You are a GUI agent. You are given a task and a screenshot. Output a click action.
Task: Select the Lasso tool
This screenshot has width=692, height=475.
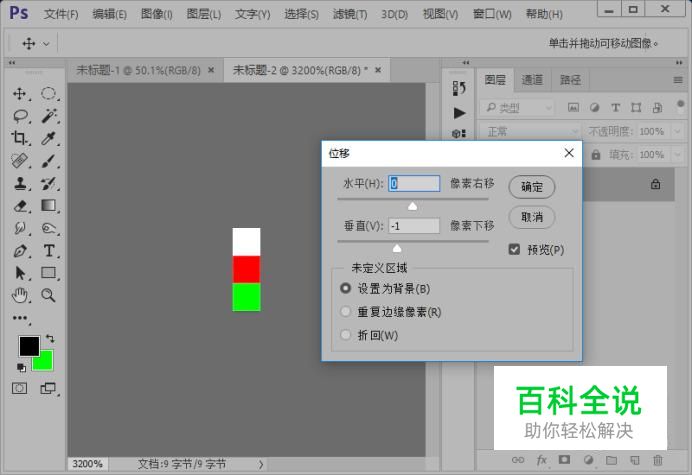pyautogui.click(x=19, y=116)
